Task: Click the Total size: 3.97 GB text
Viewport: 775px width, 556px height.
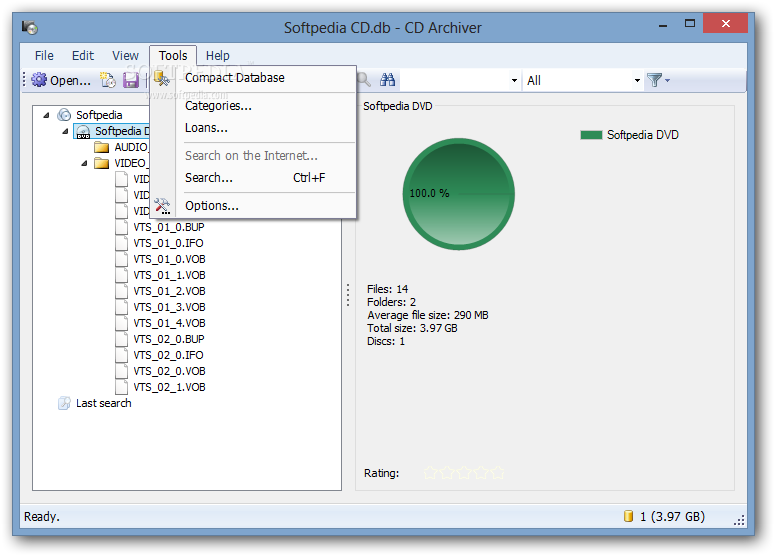Action: [412, 328]
